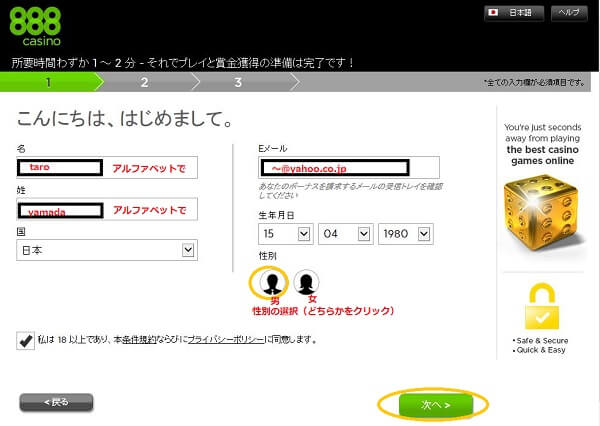
Task: Select the female gender icon
Action: pyautogui.click(x=307, y=282)
